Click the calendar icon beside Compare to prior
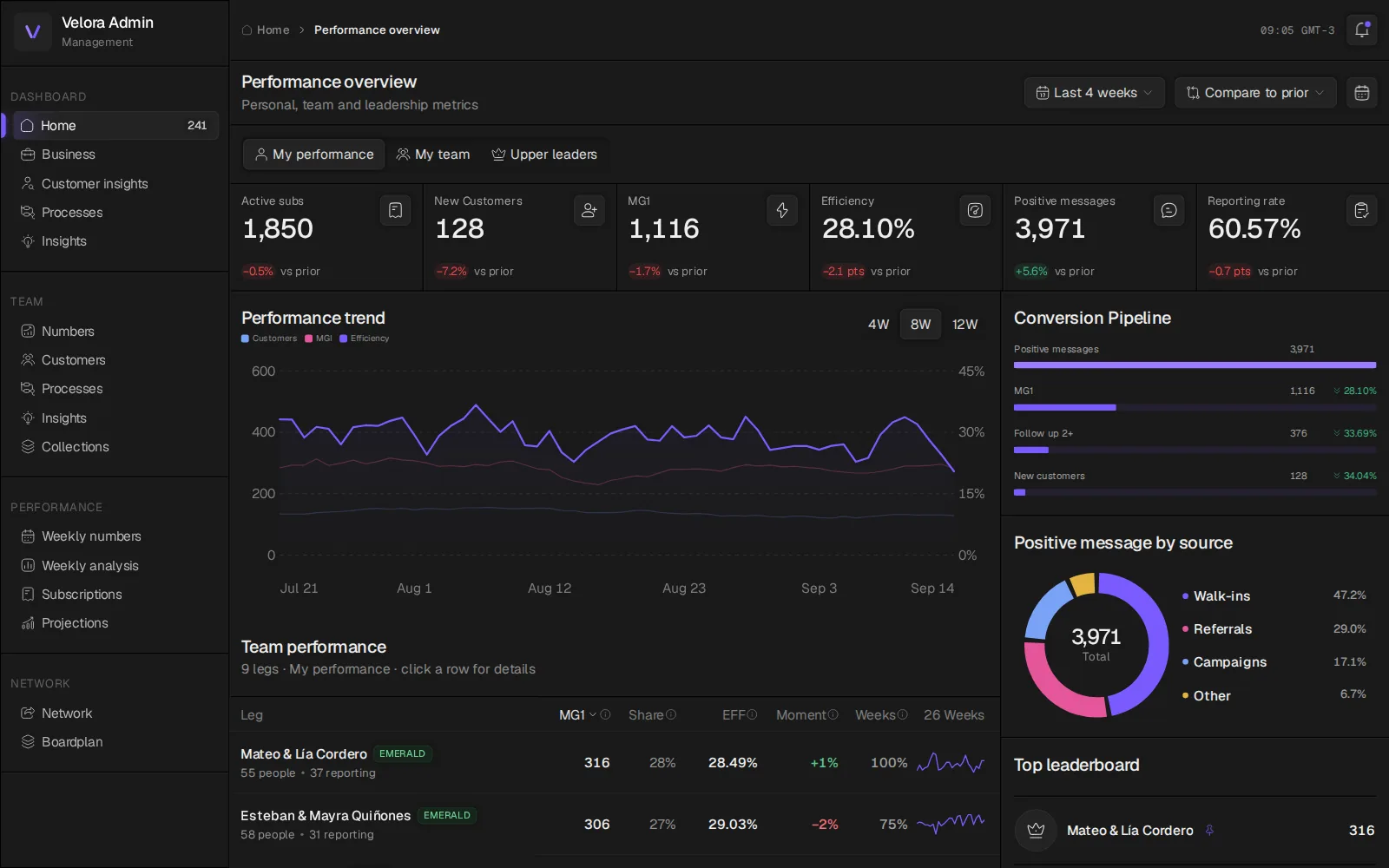 (x=1361, y=93)
